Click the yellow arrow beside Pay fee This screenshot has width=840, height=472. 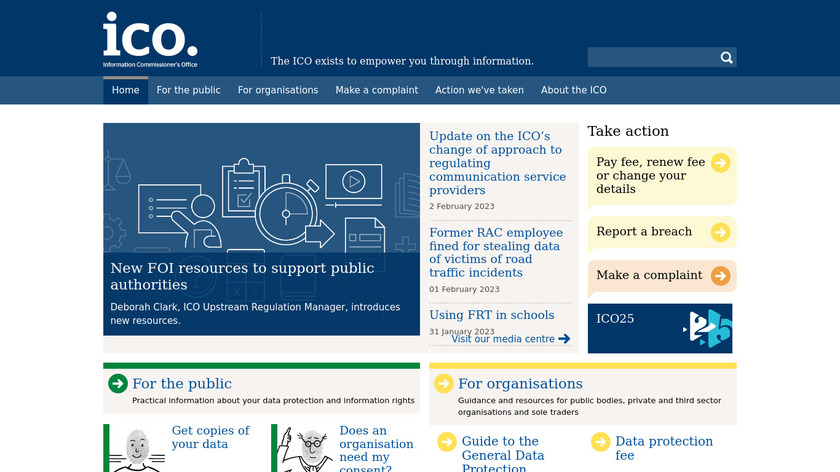click(721, 162)
